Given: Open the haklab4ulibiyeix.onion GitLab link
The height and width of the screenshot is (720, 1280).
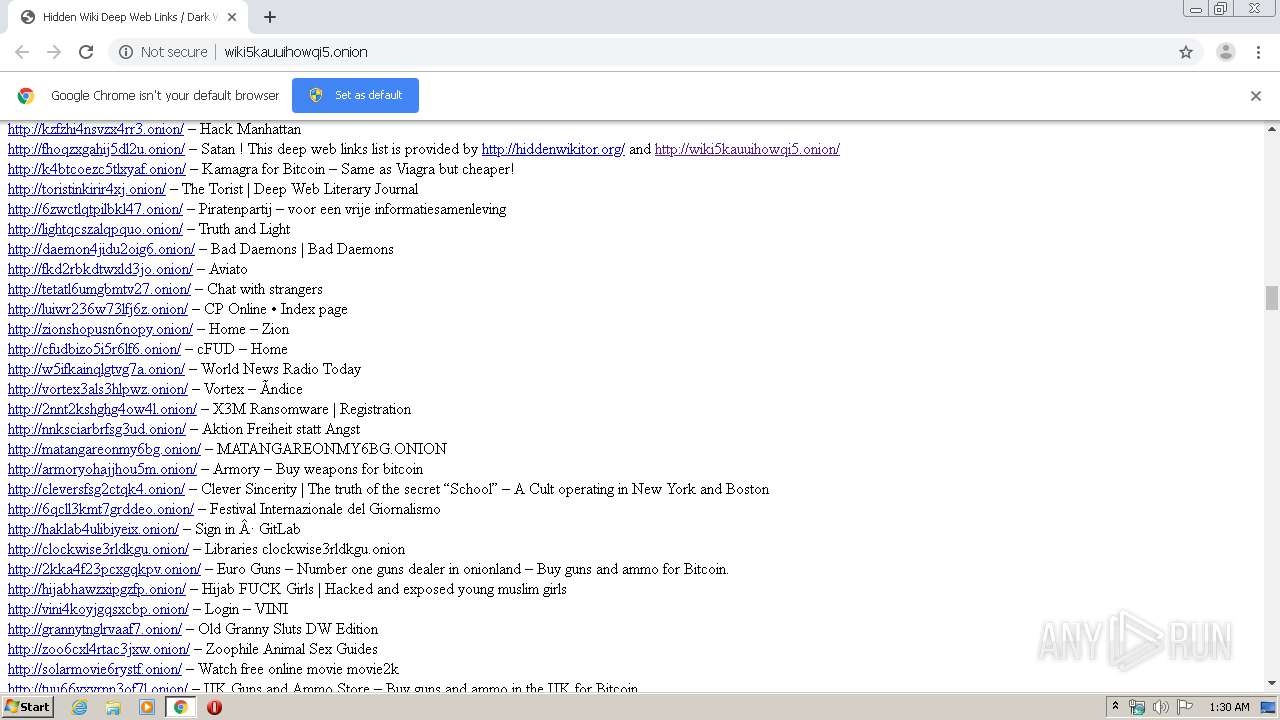Looking at the screenshot, I should pos(93,529).
